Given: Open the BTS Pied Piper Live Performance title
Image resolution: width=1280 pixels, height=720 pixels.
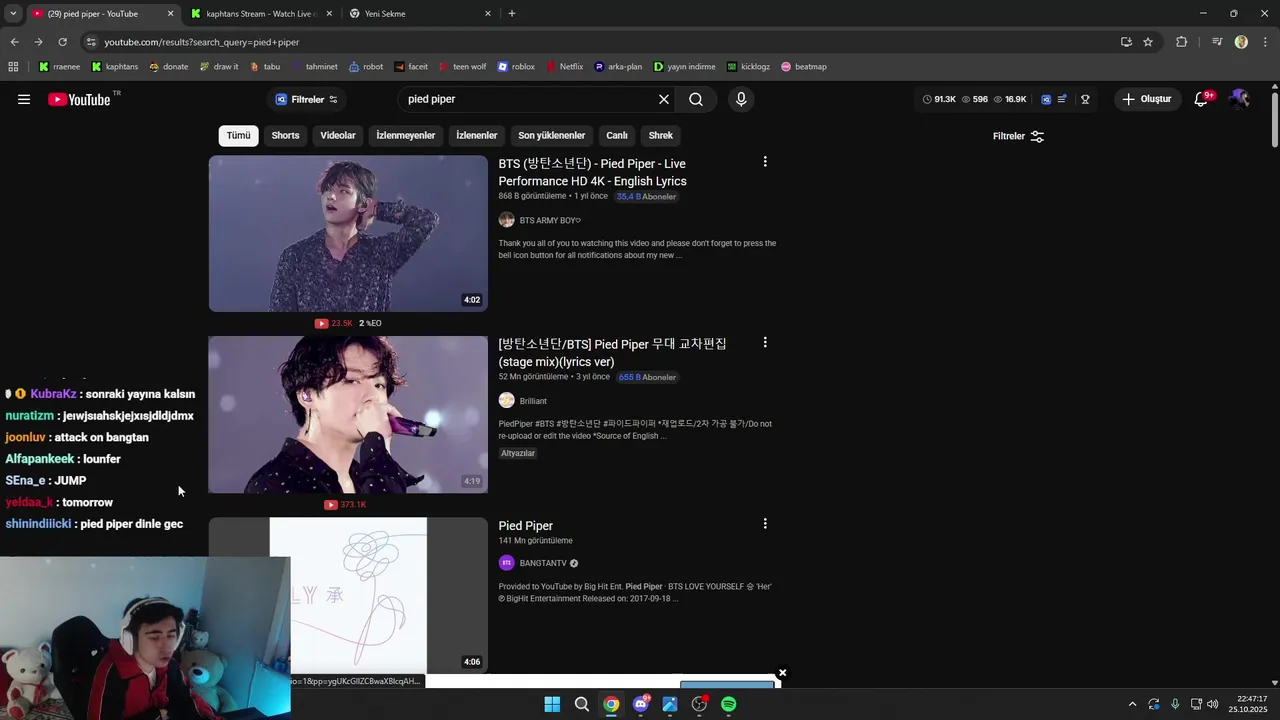Looking at the screenshot, I should [x=593, y=172].
